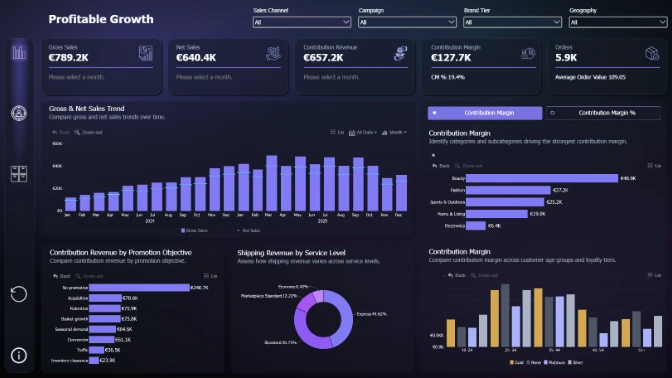This screenshot has width=672, height=378.
Task: Click the Beauty category bar
Action: 542,178
